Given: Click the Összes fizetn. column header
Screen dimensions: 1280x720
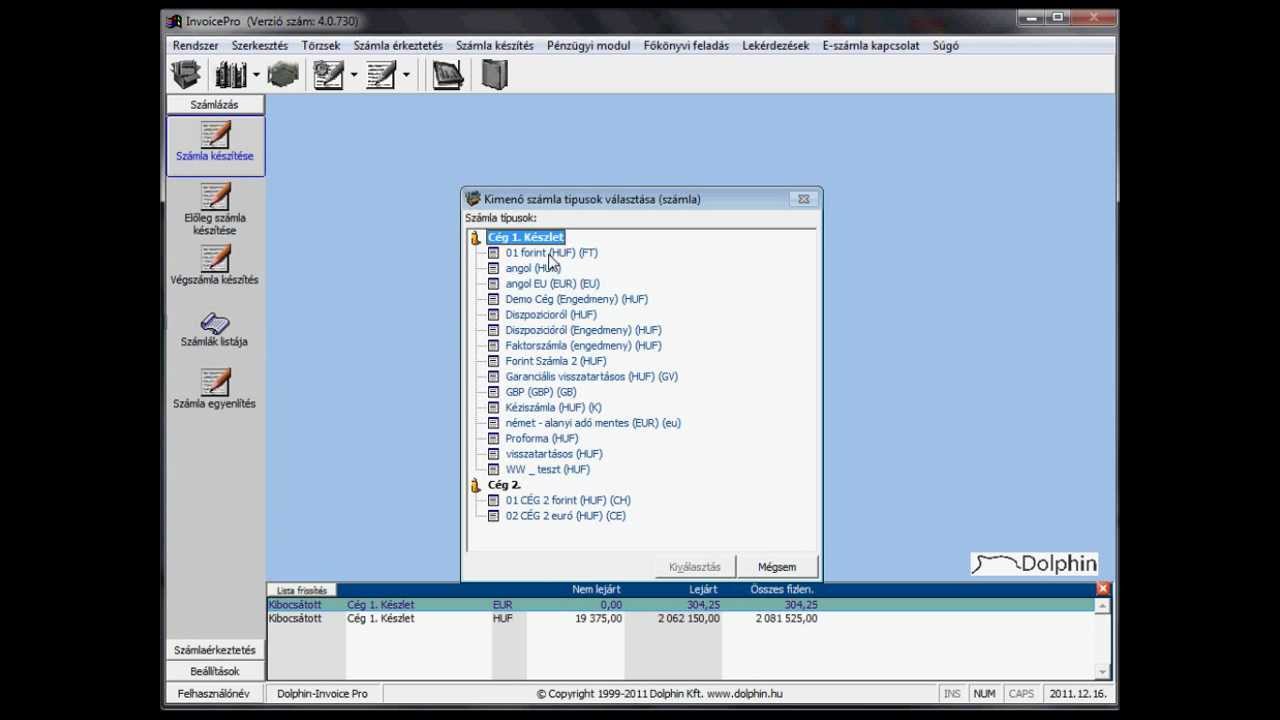Looking at the screenshot, I should click(783, 590).
